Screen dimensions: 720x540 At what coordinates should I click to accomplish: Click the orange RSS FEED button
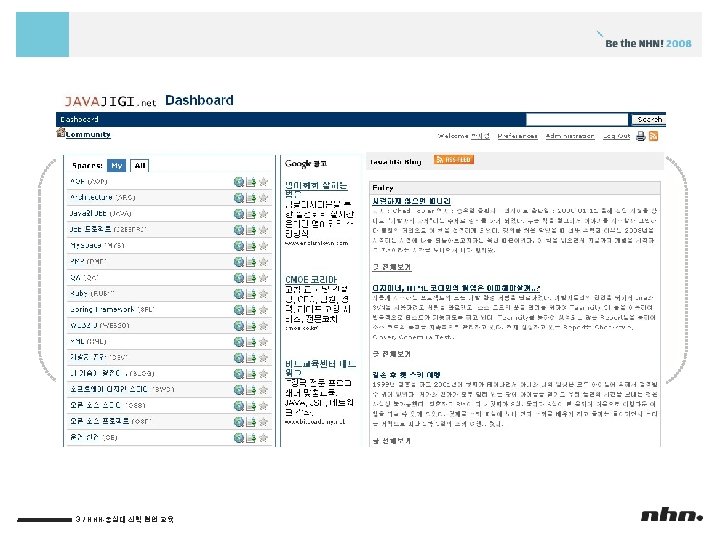click(x=454, y=159)
